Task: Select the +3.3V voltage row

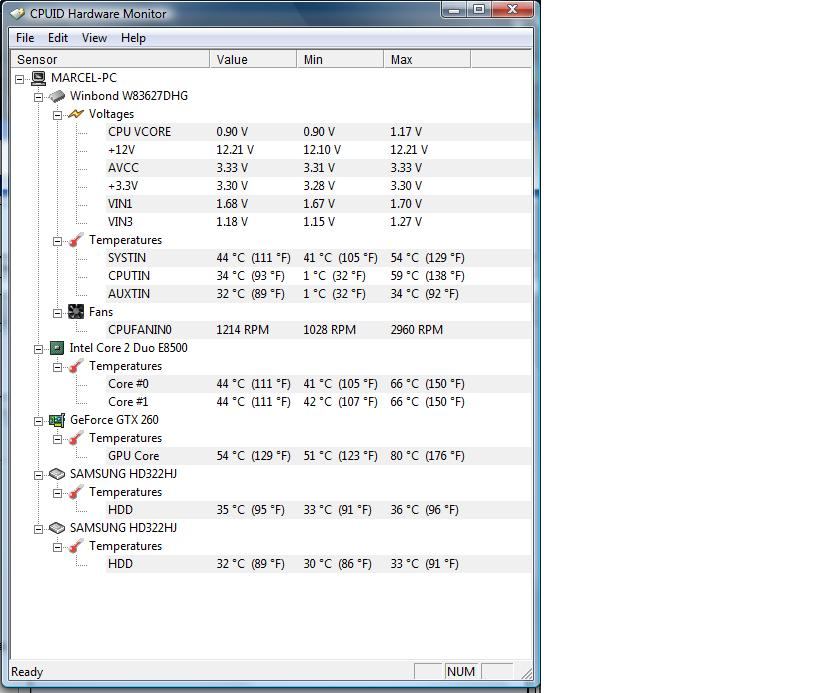Action: [x=319, y=186]
